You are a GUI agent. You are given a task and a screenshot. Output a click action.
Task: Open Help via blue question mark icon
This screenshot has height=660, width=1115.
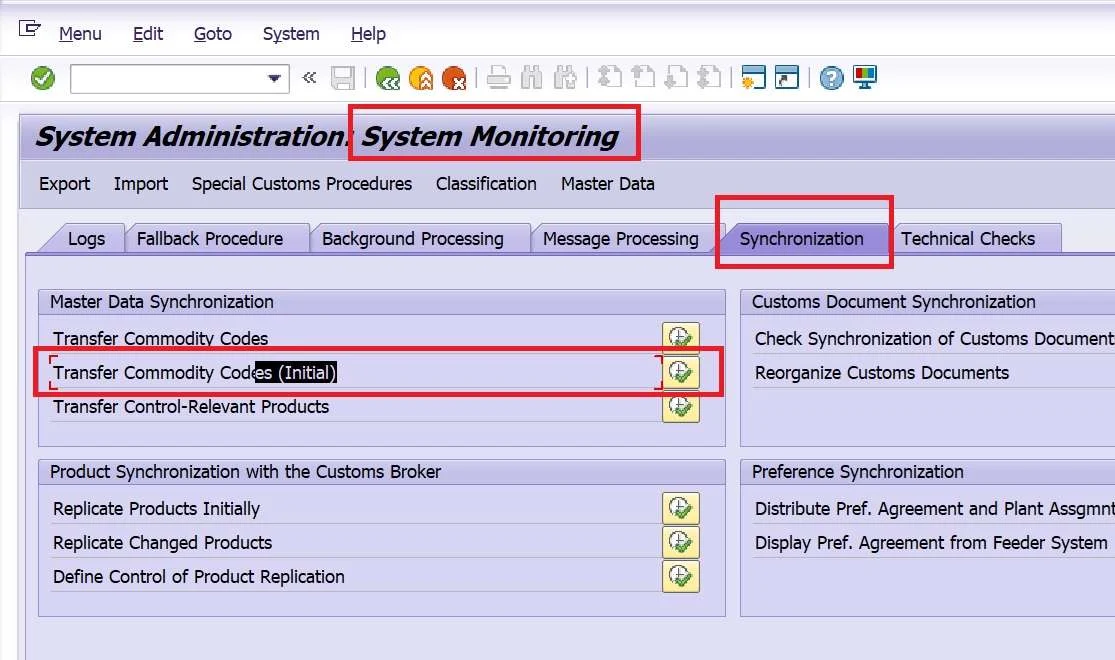[x=831, y=78]
